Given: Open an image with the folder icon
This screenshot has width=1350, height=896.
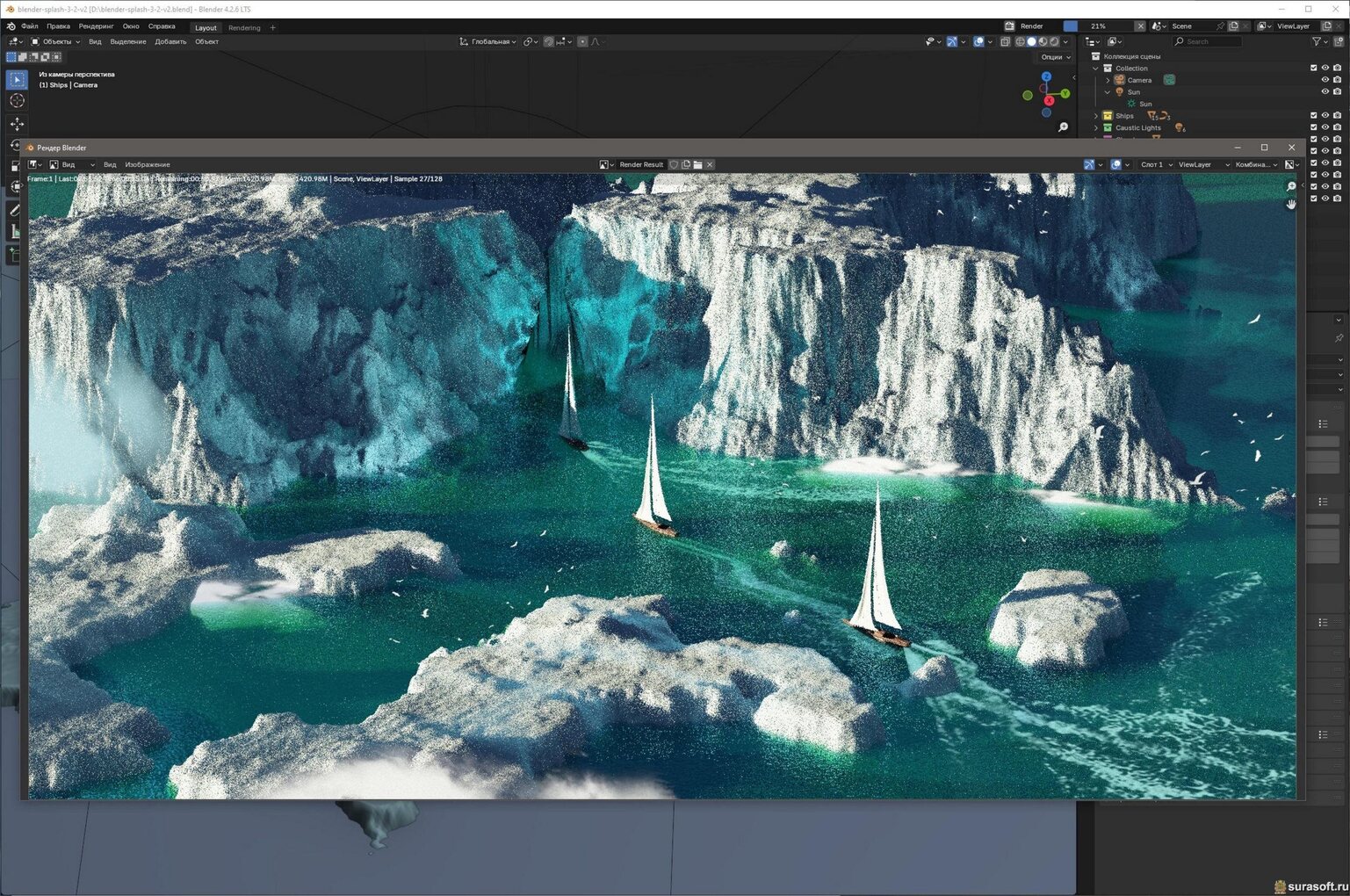Looking at the screenshot, I should [x=697, y=164].
